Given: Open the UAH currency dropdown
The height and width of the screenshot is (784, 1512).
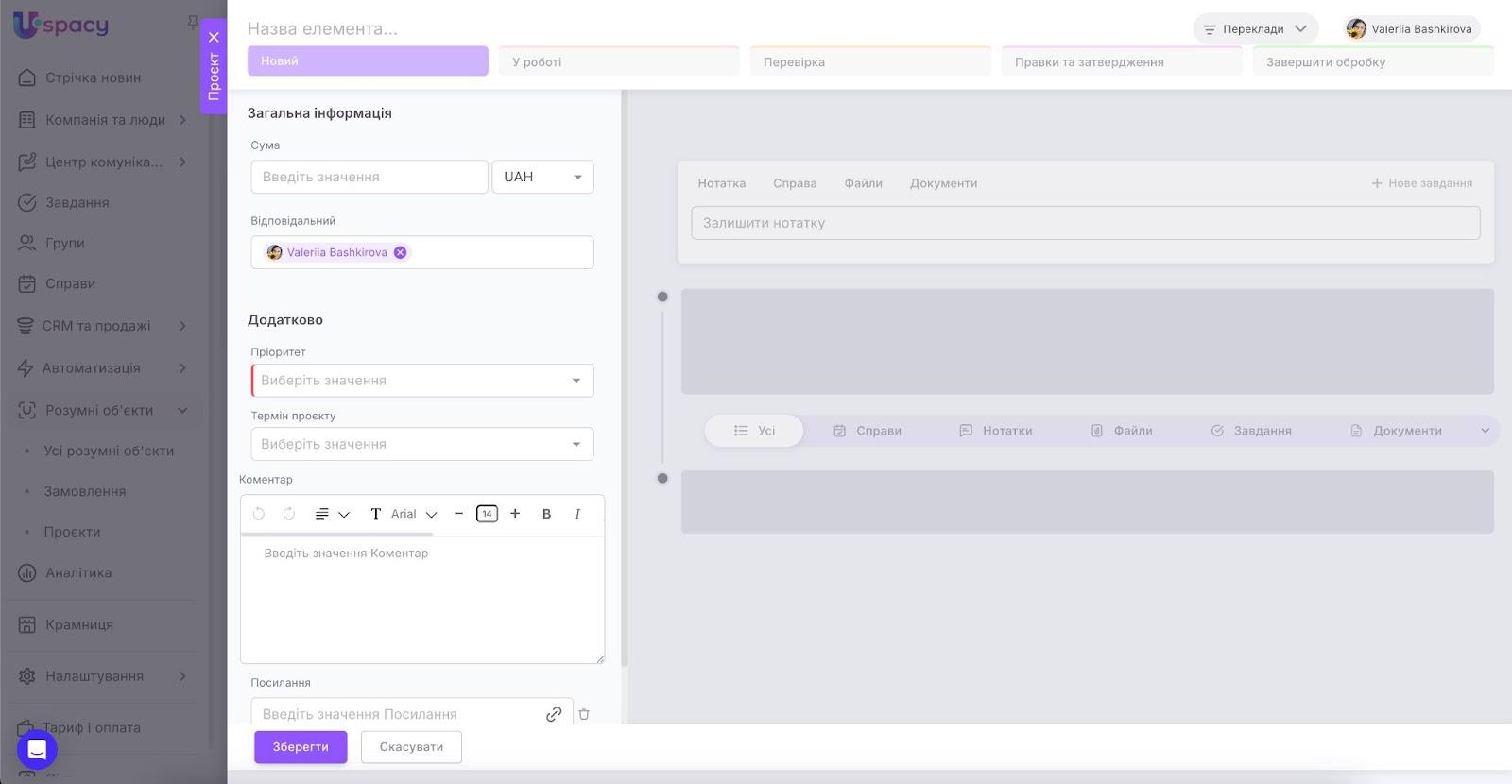Looking at the screenshot, I should [x=542, y=177].
